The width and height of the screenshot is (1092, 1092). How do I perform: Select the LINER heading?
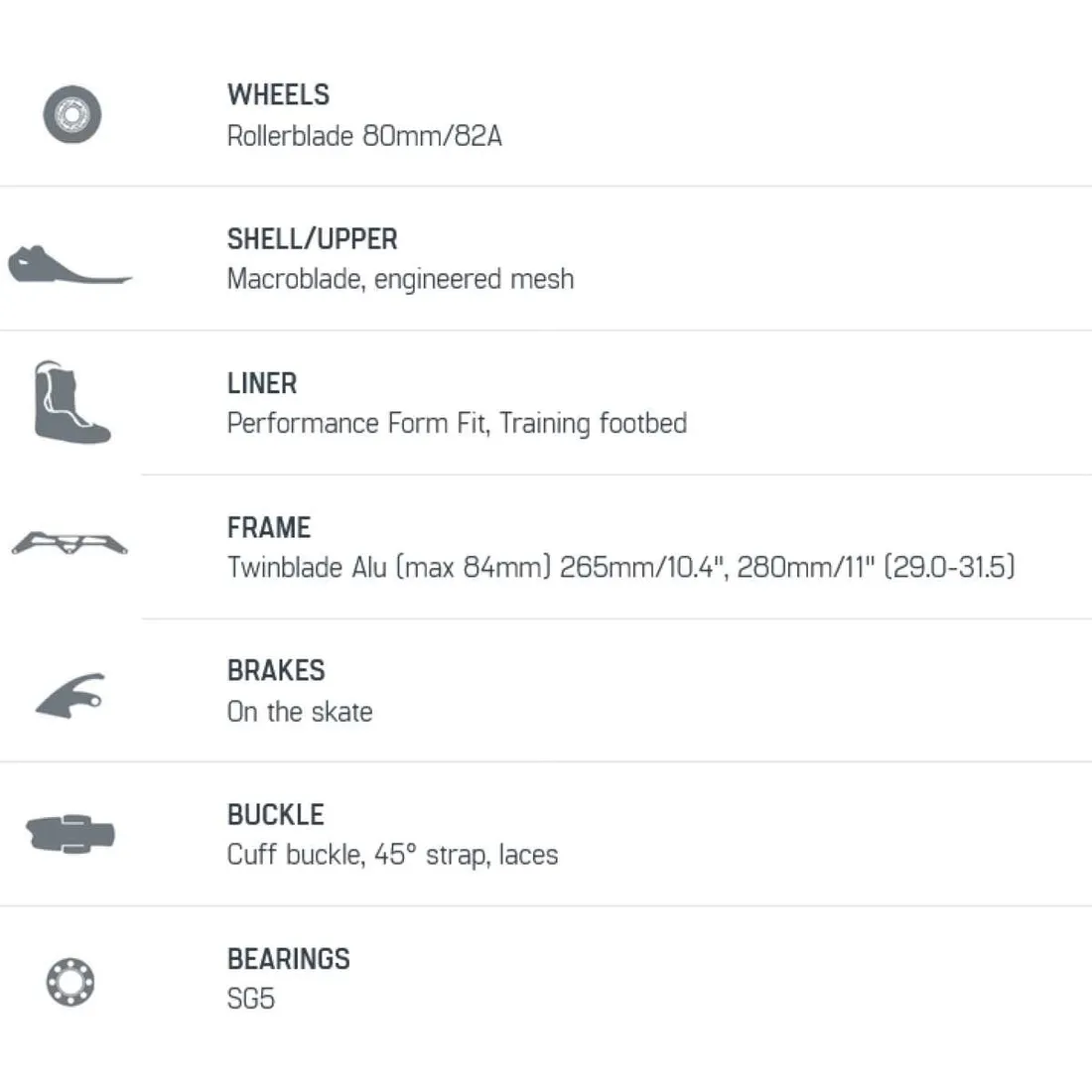pyautogui.click(x=262, y=383)
